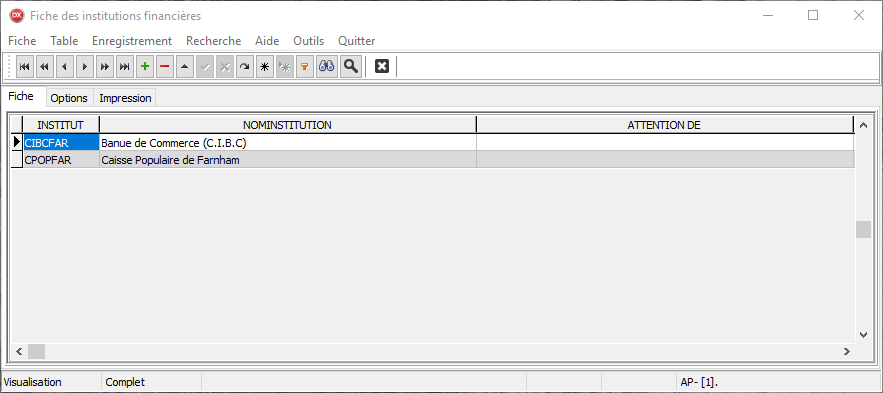Go to first record in toolbar
The width and height of the screenshot is (883, 393).
point(24,67)
